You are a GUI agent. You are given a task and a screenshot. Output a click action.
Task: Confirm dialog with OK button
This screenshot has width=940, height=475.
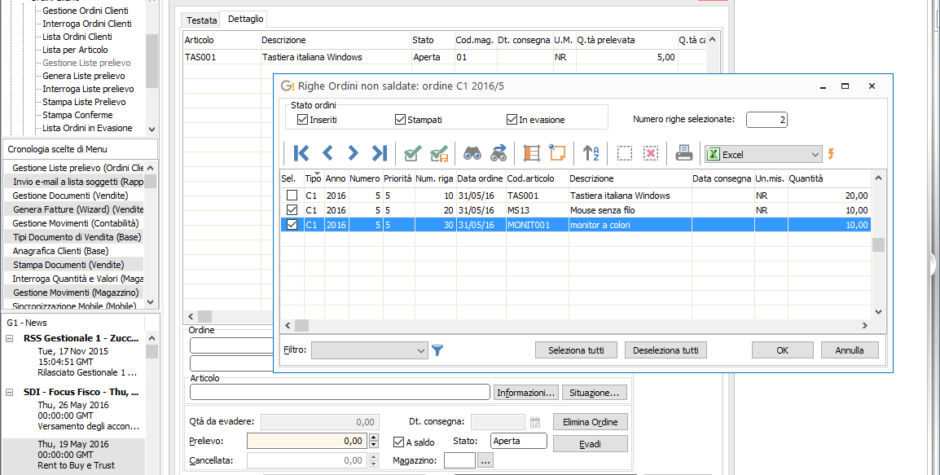point(782,350)
